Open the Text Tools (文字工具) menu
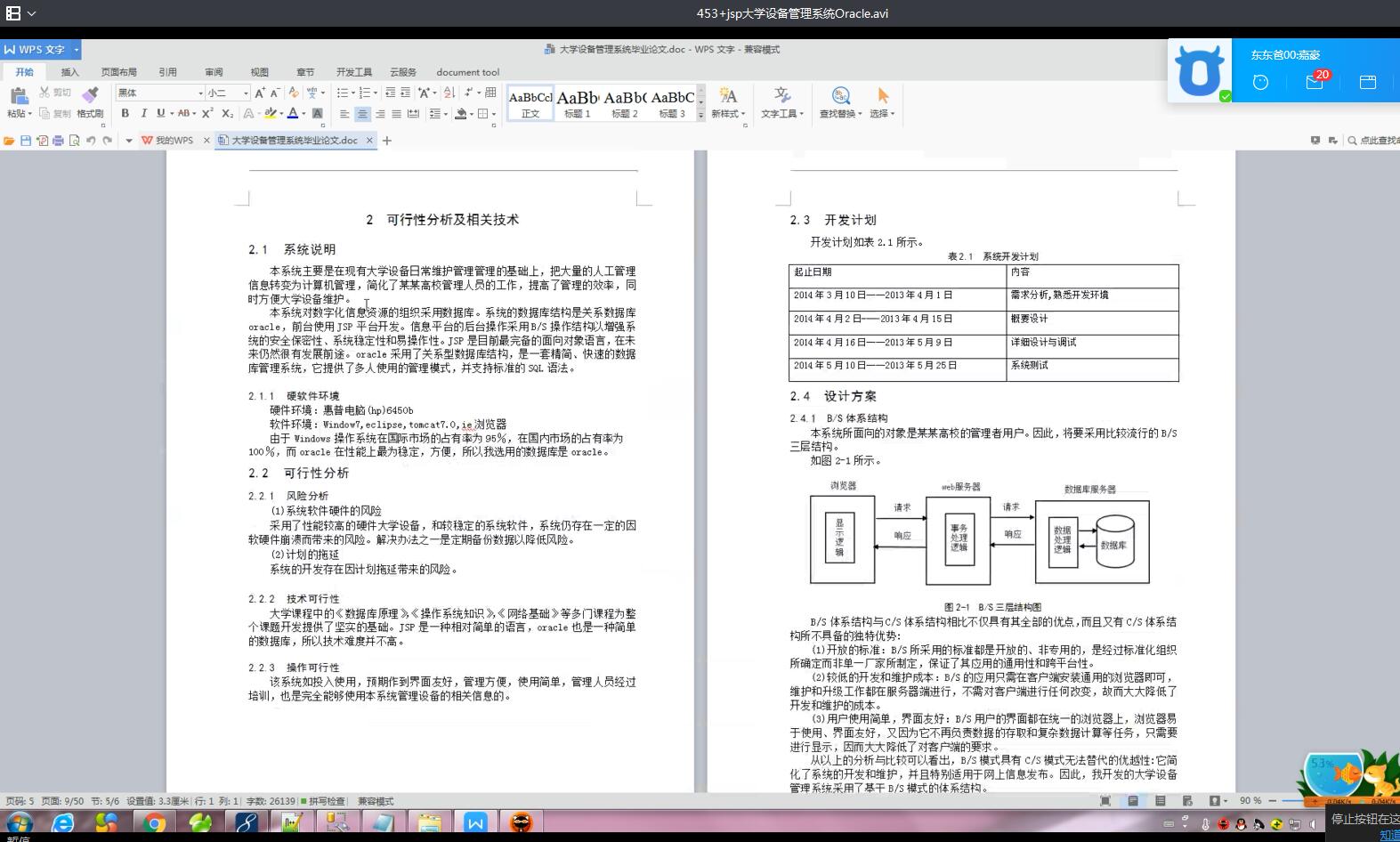 (x=782, y=102)
